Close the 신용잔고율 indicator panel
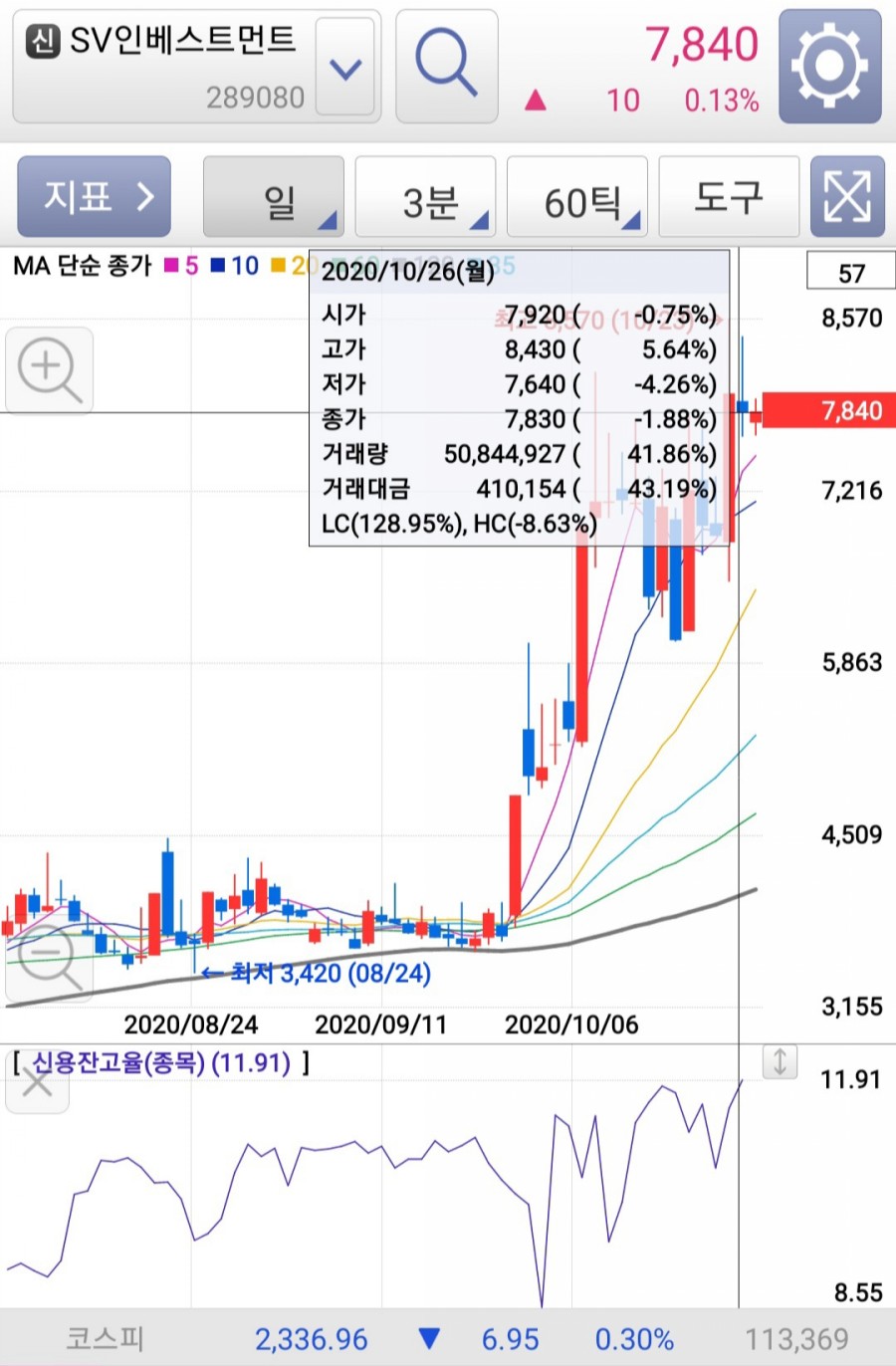This screenshot has height=1366, width=896. pyautogui.click(x=37, y=1081)
